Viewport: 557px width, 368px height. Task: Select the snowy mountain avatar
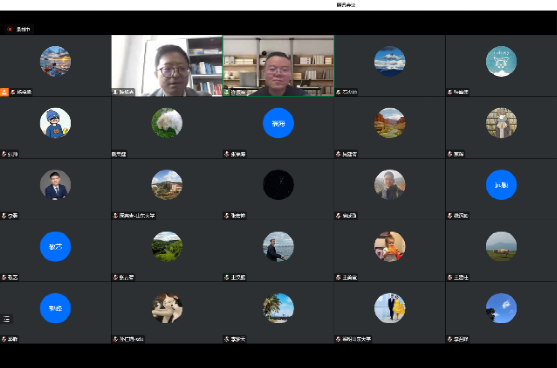pos(390,61)
